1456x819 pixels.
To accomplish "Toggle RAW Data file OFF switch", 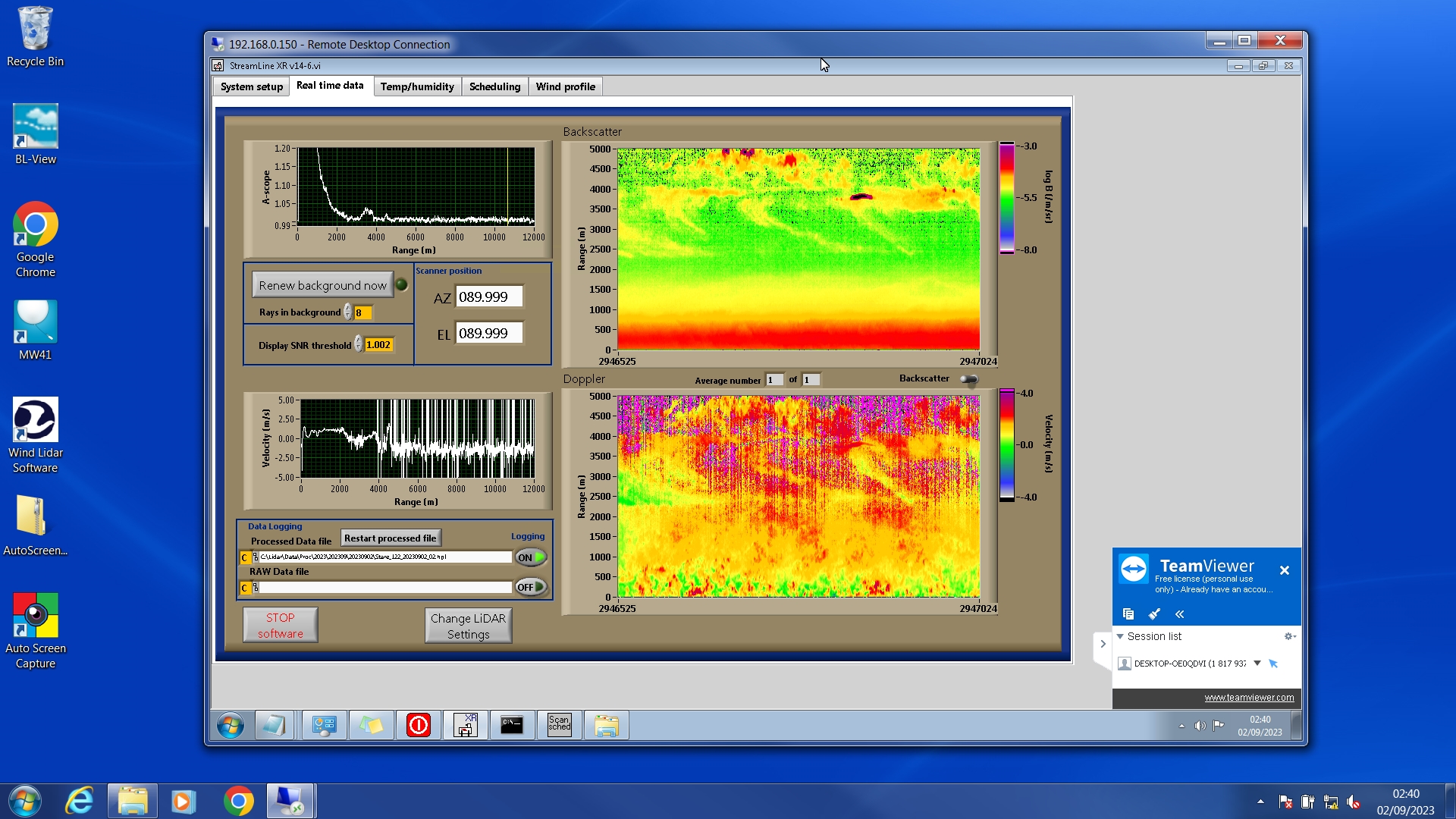I will point(531,587).
